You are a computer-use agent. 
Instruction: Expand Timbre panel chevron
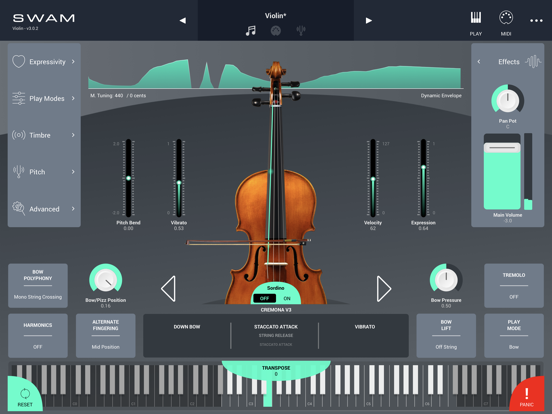point(73,135)
